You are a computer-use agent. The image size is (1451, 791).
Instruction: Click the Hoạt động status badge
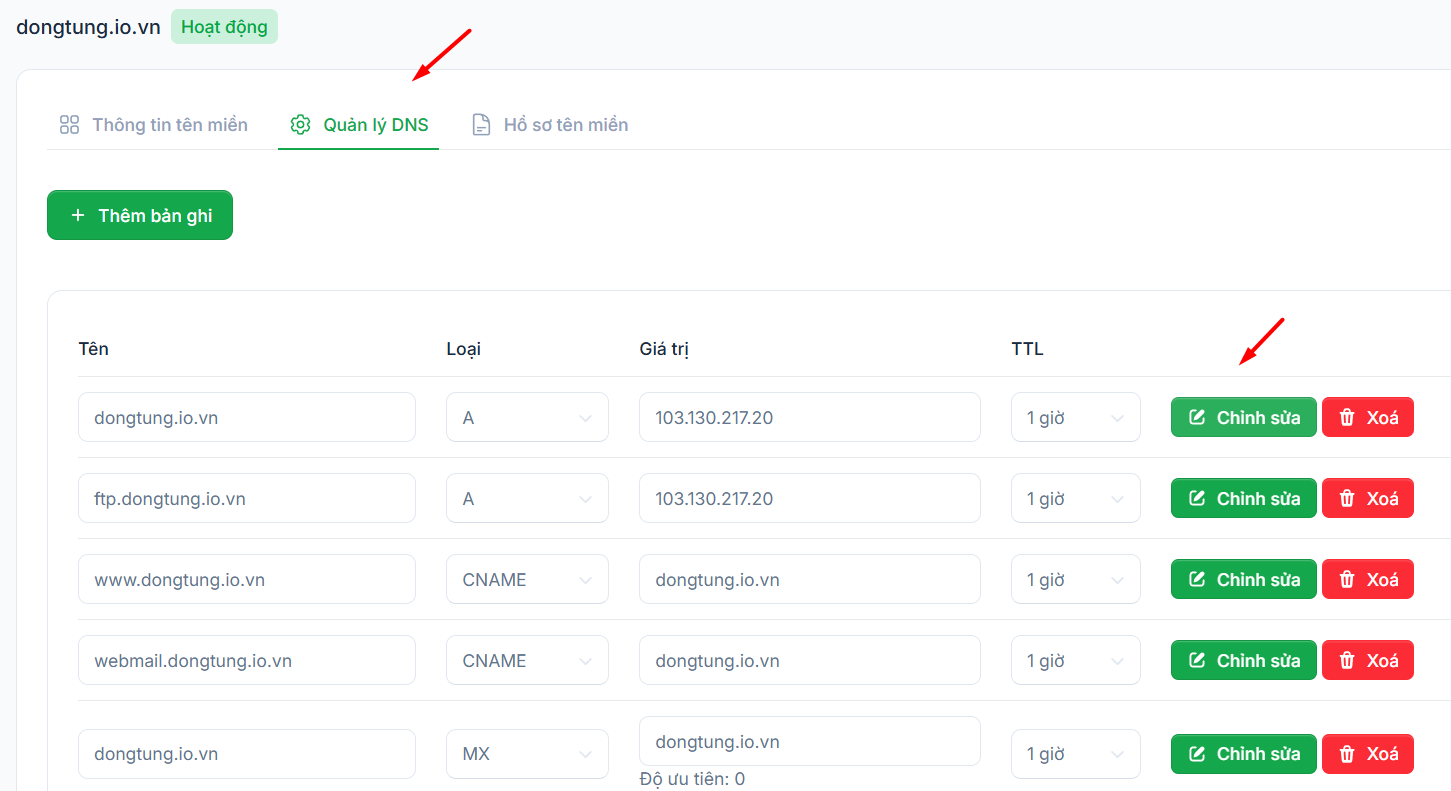click(x=224, y=27)
